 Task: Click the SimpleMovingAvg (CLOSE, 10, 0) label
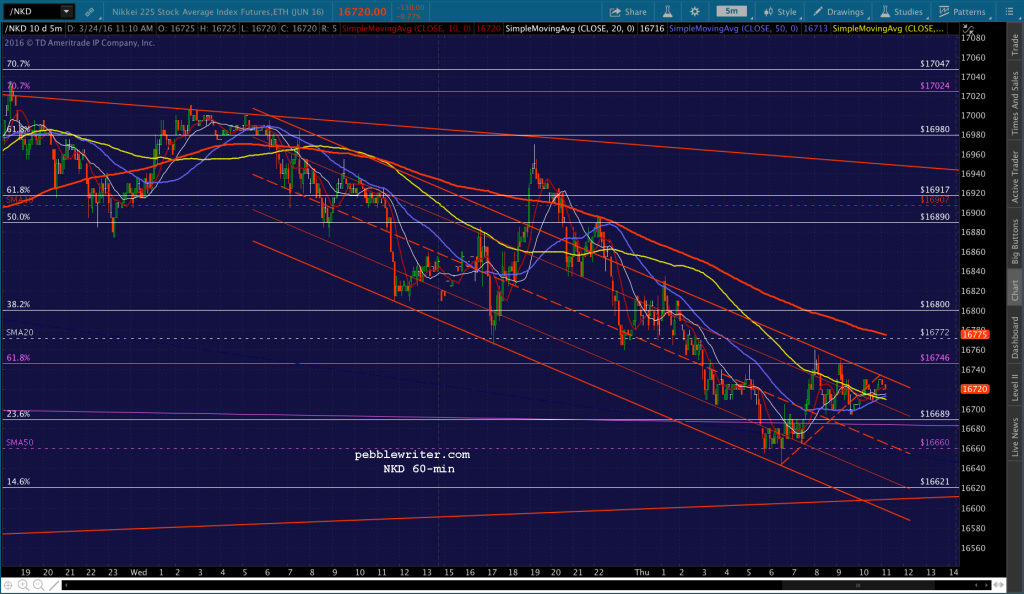pyautogui.click(x=407, y=29)
